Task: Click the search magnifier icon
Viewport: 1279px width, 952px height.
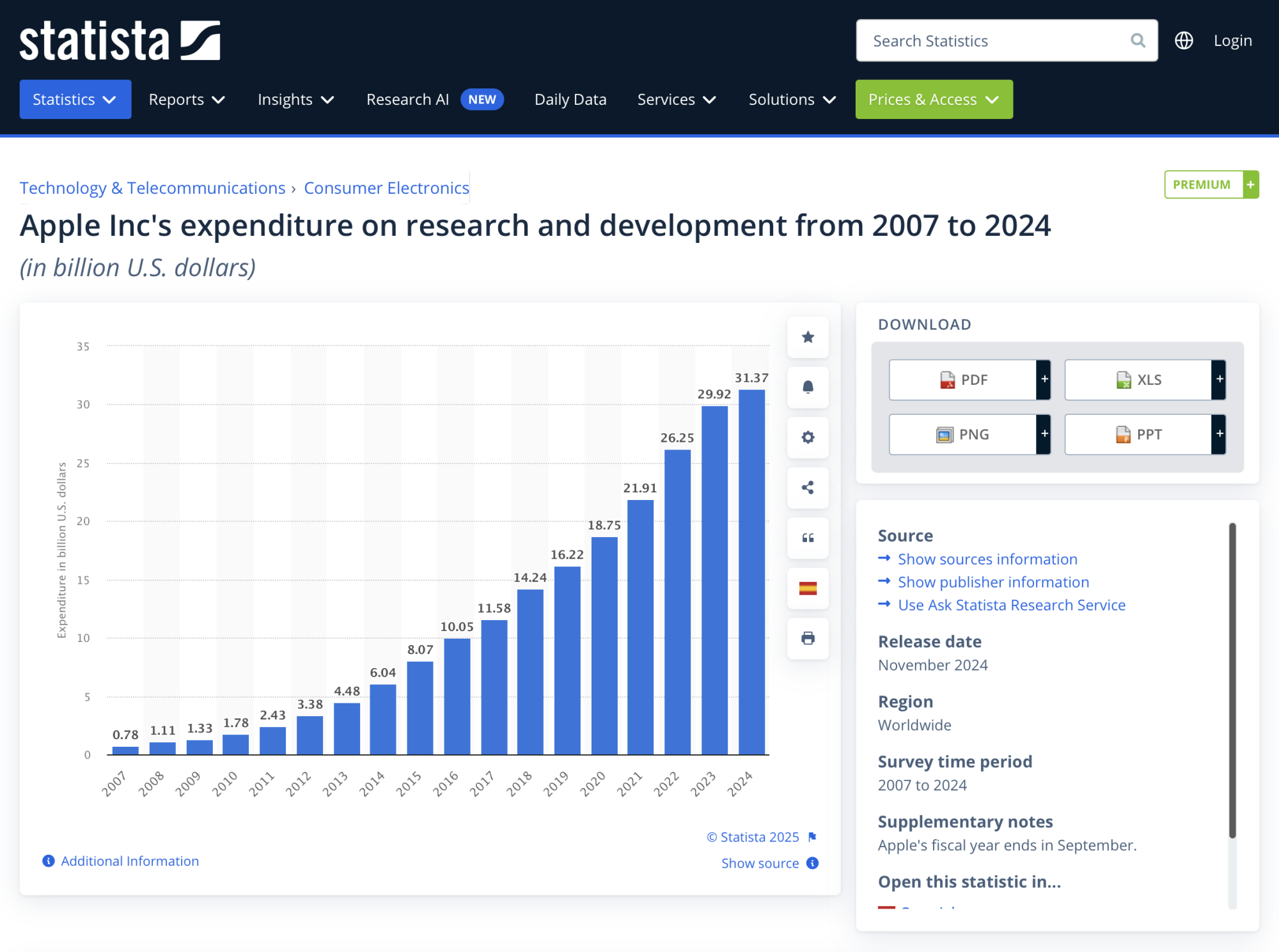Action: [x=1137, y=40]
